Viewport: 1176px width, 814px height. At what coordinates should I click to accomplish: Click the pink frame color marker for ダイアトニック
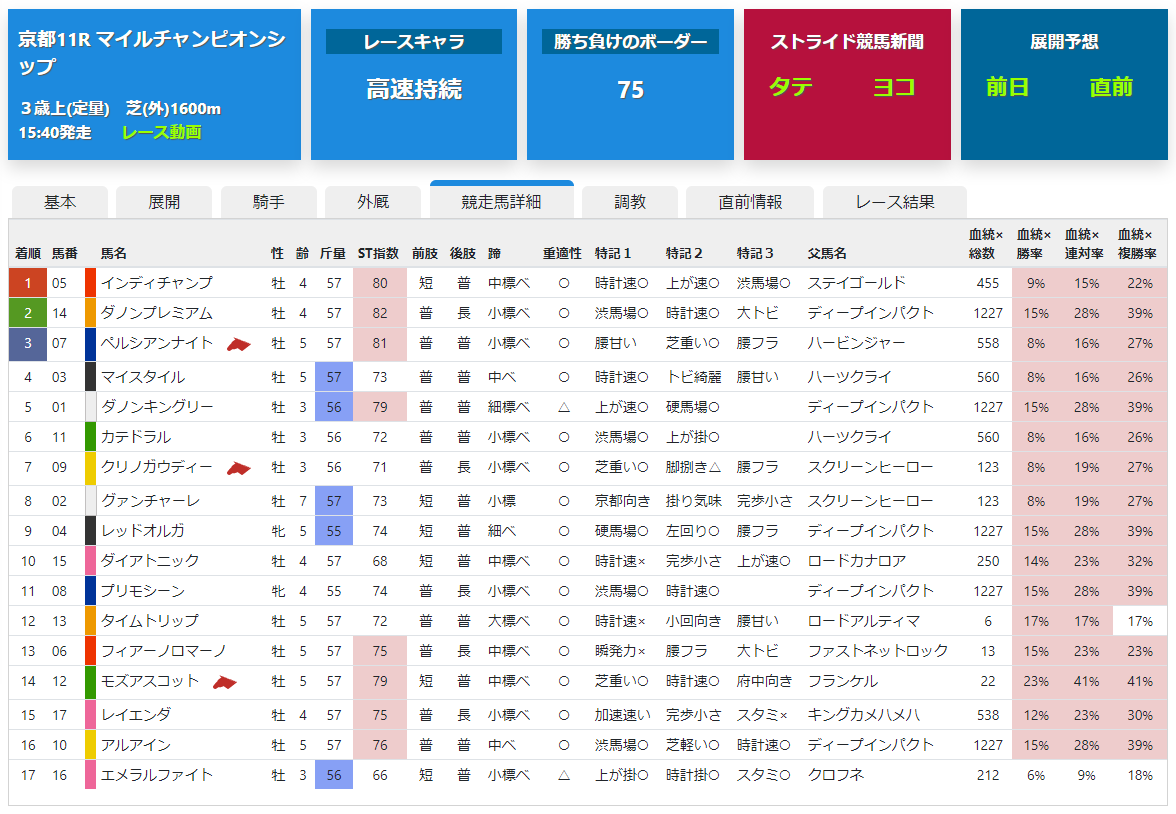[90, 560]
